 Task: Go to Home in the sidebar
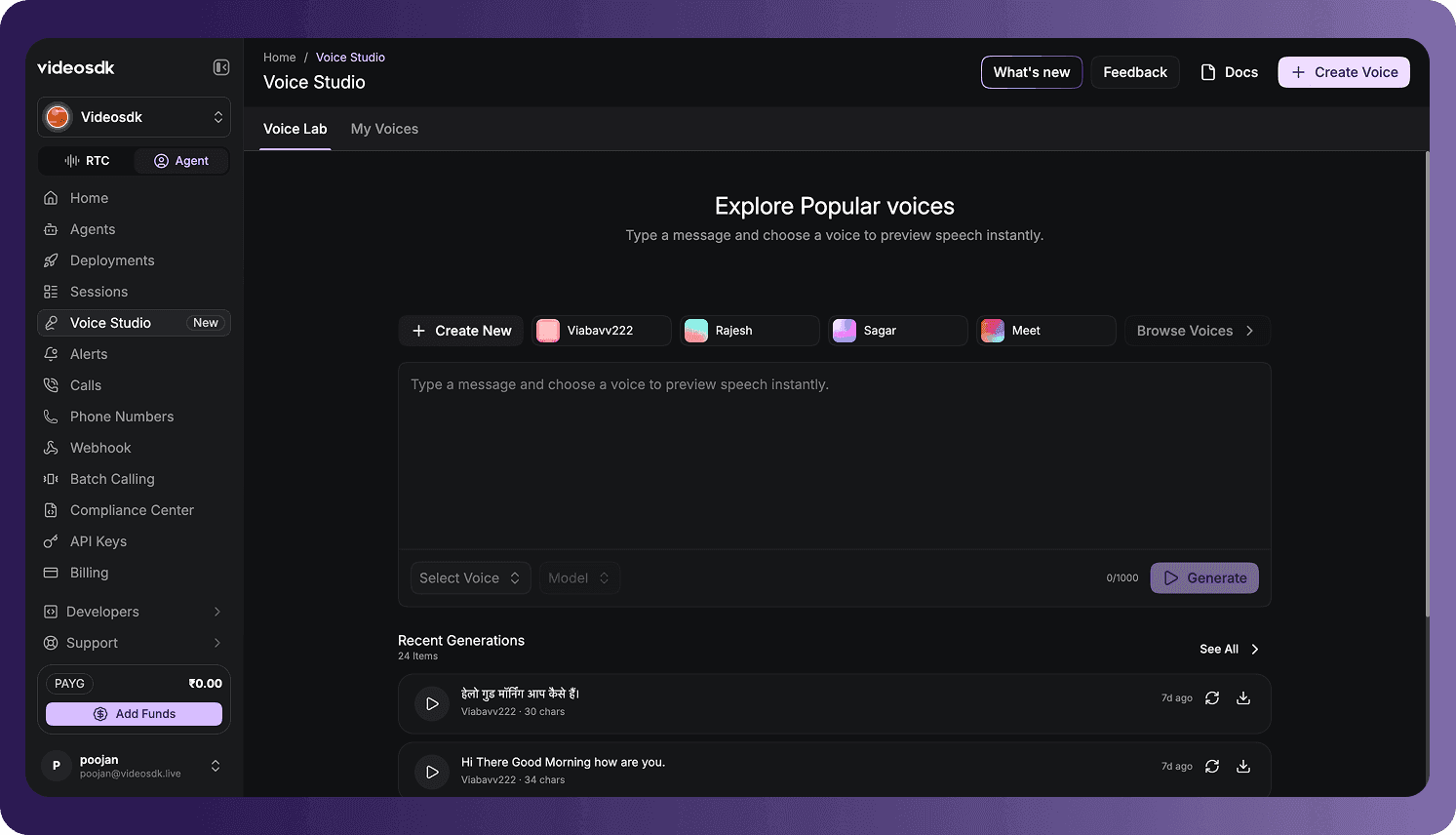click(x=134, y=198)
